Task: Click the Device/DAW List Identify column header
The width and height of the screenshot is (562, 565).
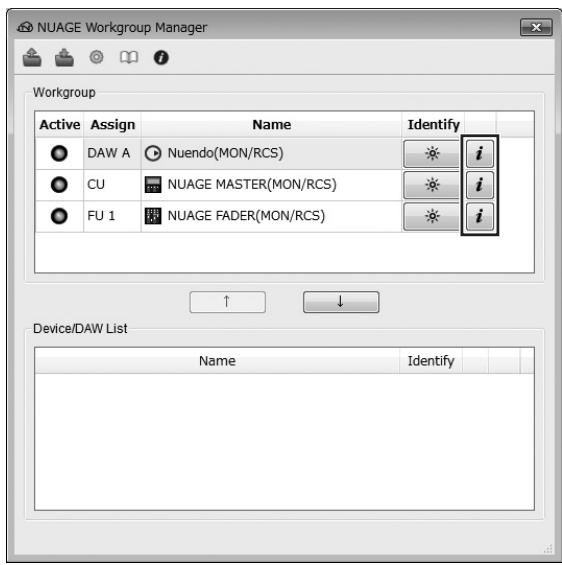Action: [x=431, y=361]
